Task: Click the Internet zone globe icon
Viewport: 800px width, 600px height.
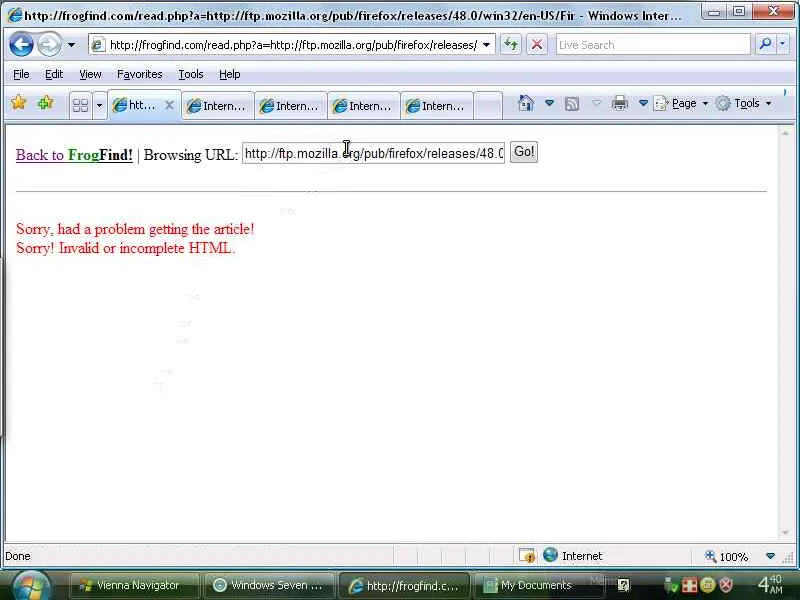Action: click(550, 555)
